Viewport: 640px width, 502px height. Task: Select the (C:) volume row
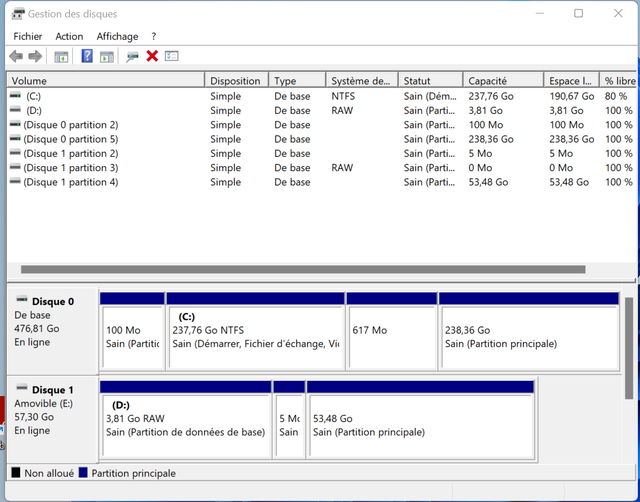pos(322,96)
